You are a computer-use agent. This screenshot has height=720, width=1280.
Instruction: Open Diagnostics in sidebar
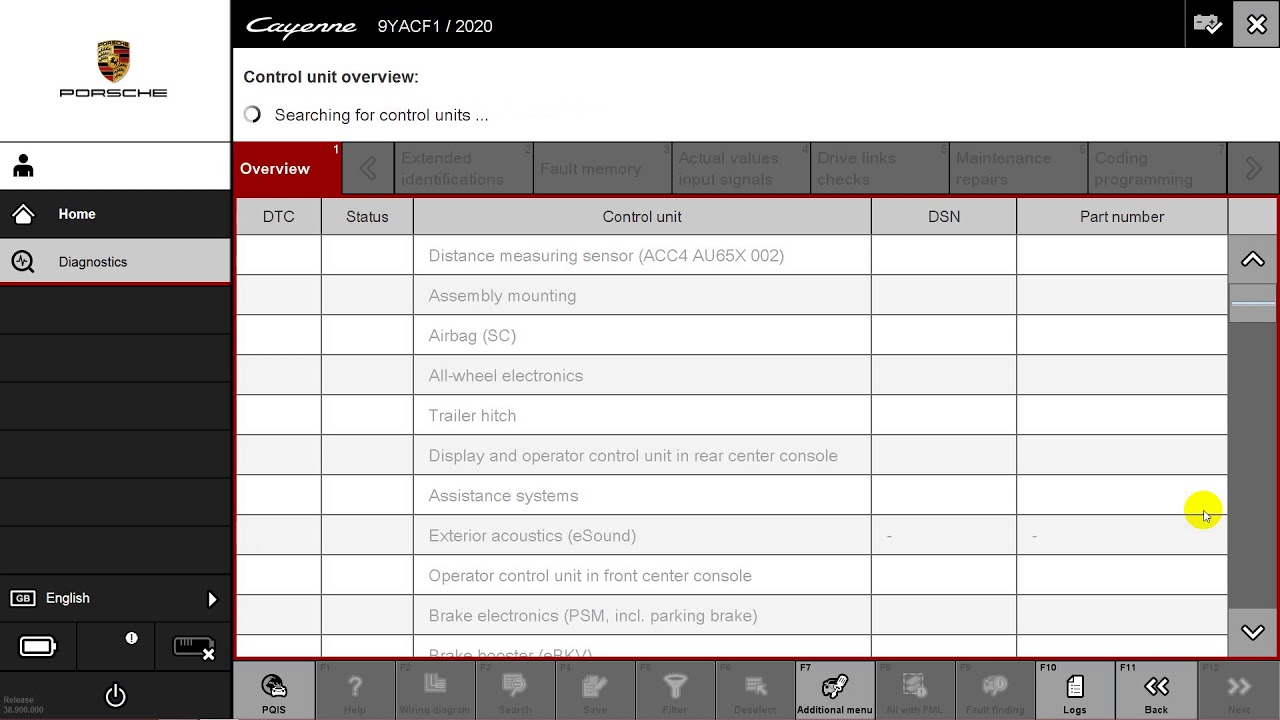115,262
